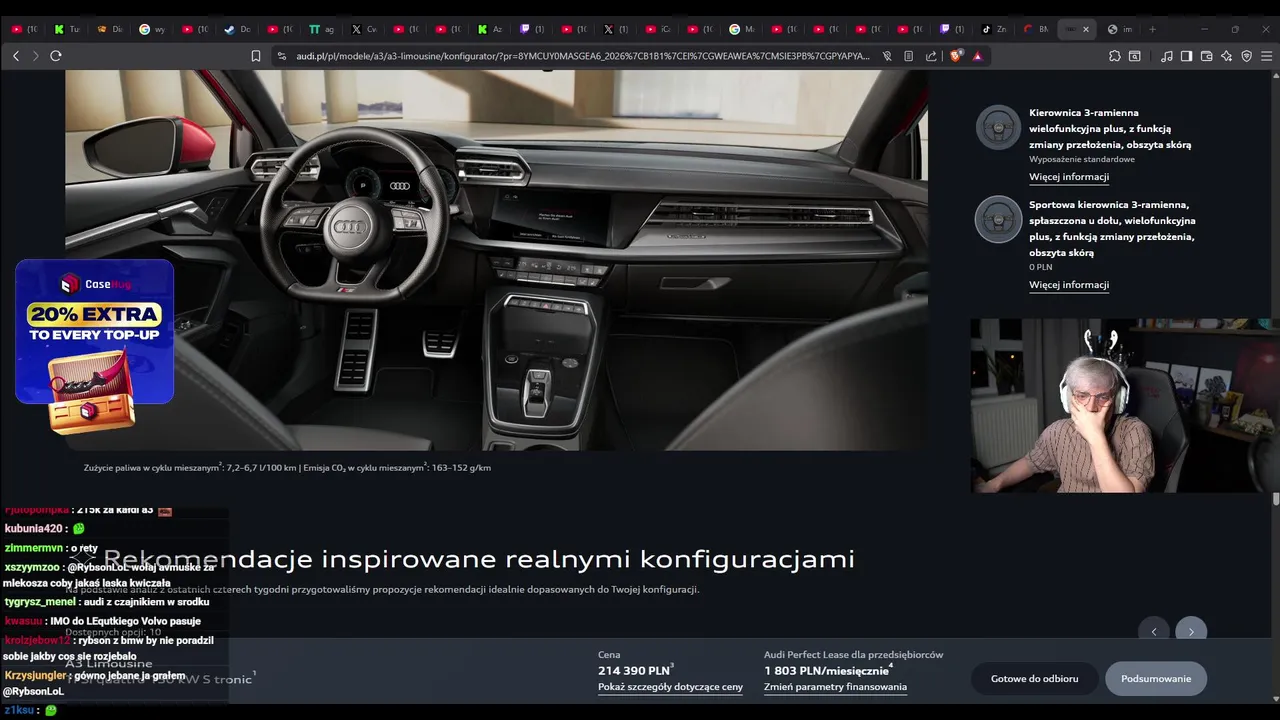Screen dimensions: 1280x720
Task: Switch to the tab labeled ag
Action: 321,29
